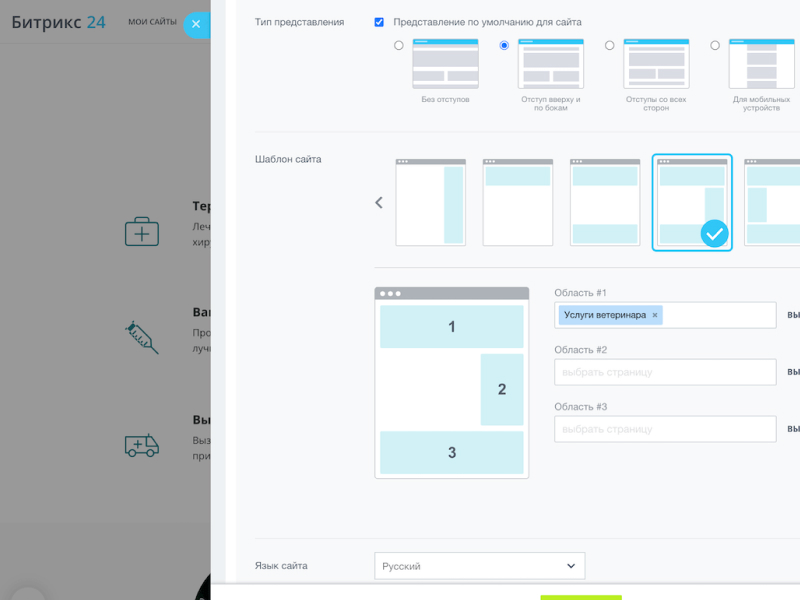
Task: Remove the 'Услуги ветеринара' tag
Action: click(655, 315)
